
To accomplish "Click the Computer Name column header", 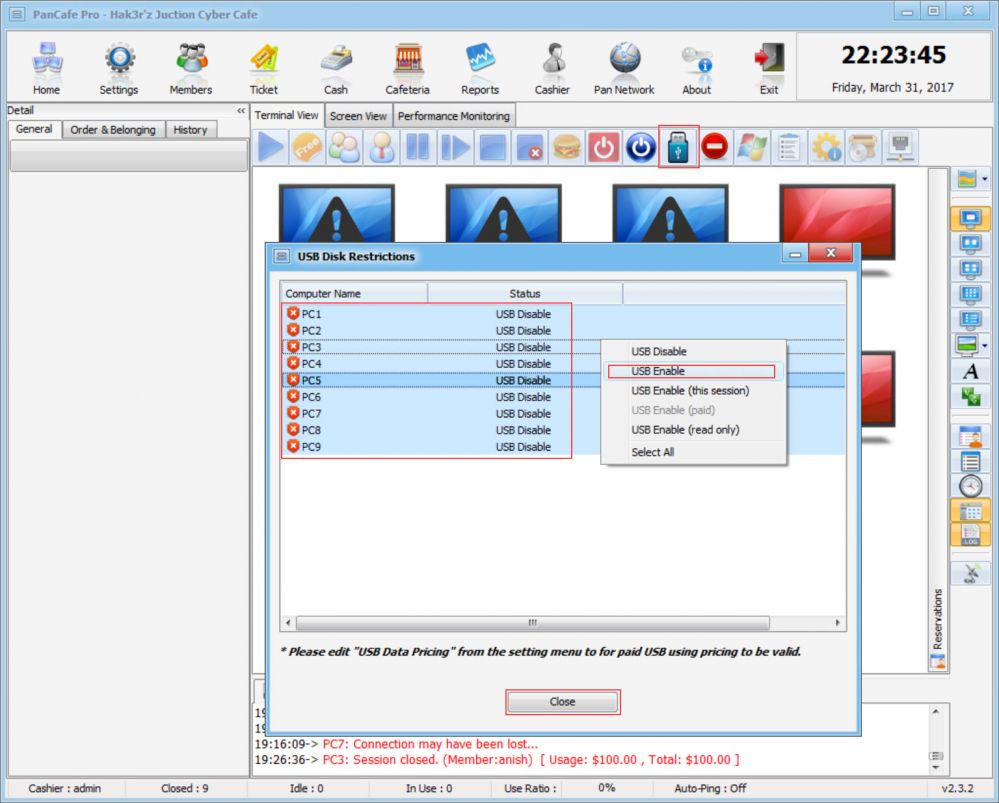I will (x=354, y=294).
